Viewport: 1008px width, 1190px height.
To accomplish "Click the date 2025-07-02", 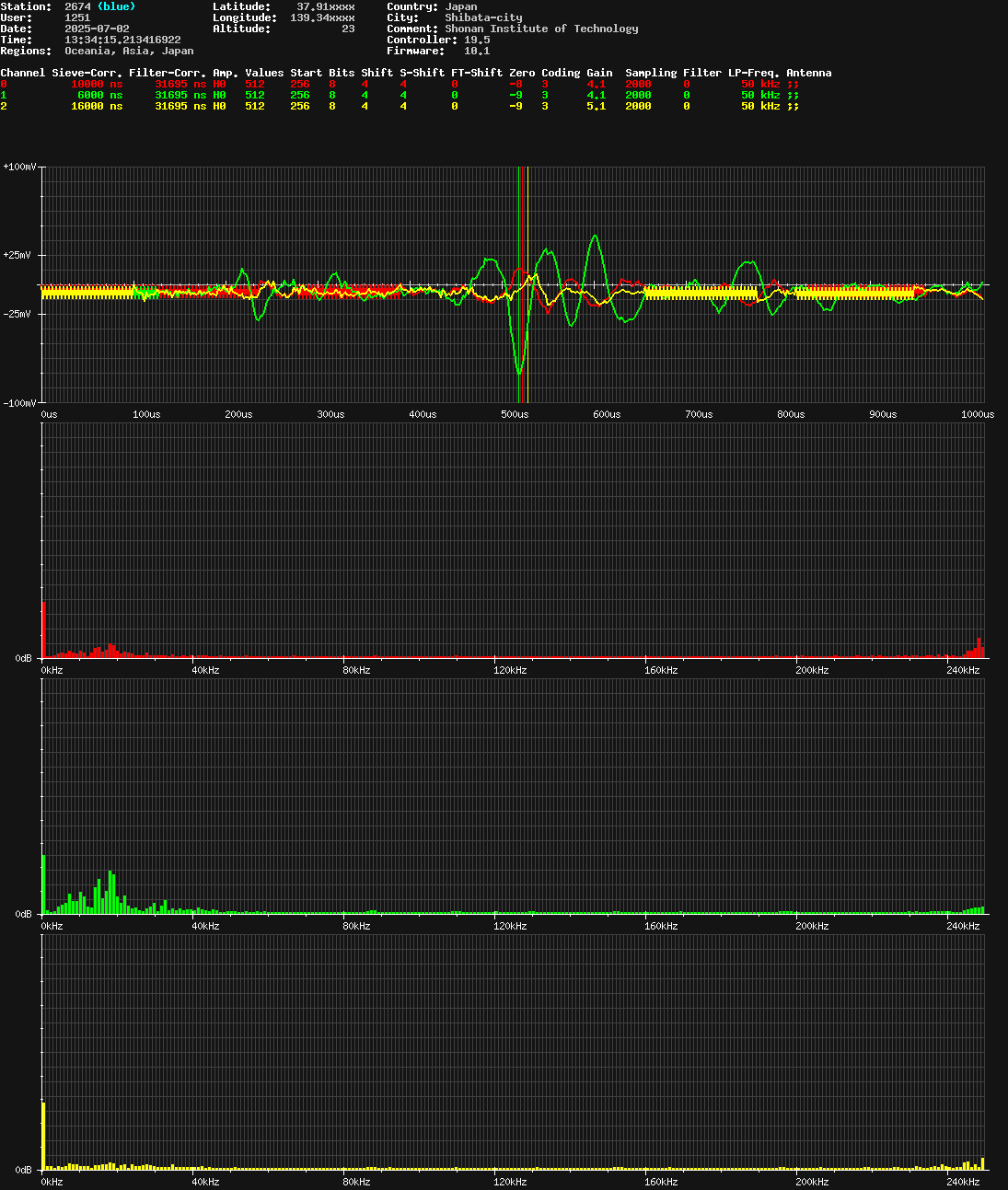I will pyautogui.click(x=97, y=29).
